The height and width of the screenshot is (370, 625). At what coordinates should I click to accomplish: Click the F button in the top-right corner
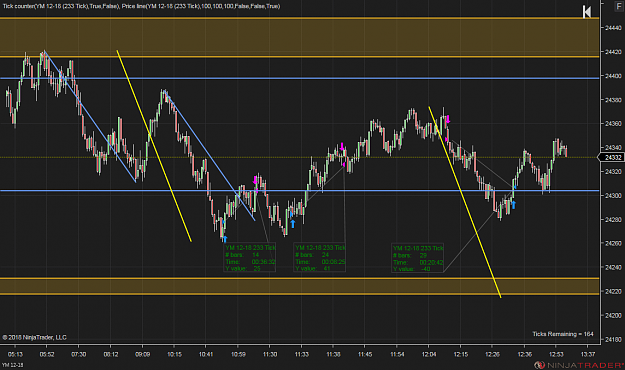(619, 6)
